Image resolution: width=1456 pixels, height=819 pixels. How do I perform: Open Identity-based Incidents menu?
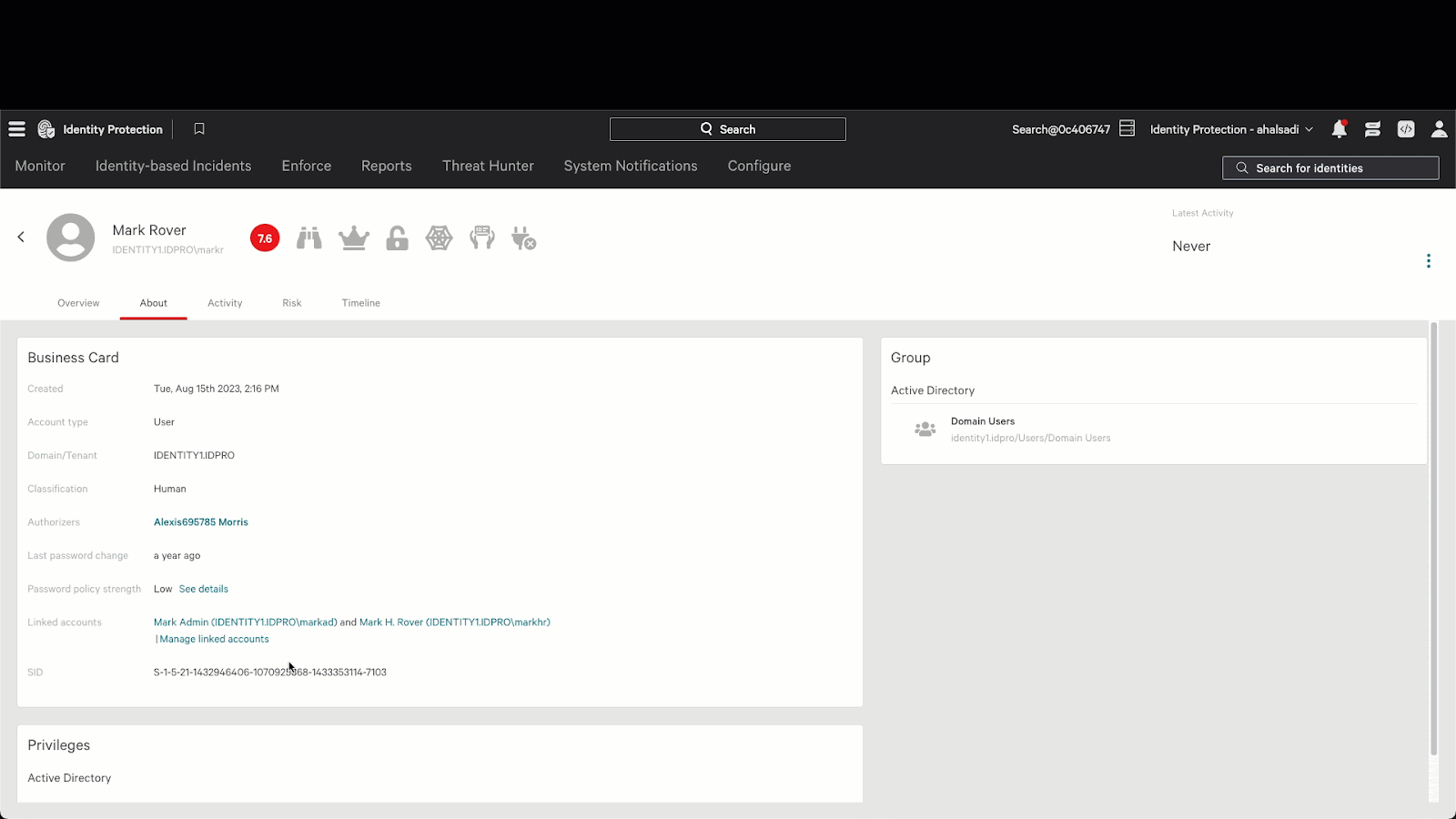coord(173,166)
